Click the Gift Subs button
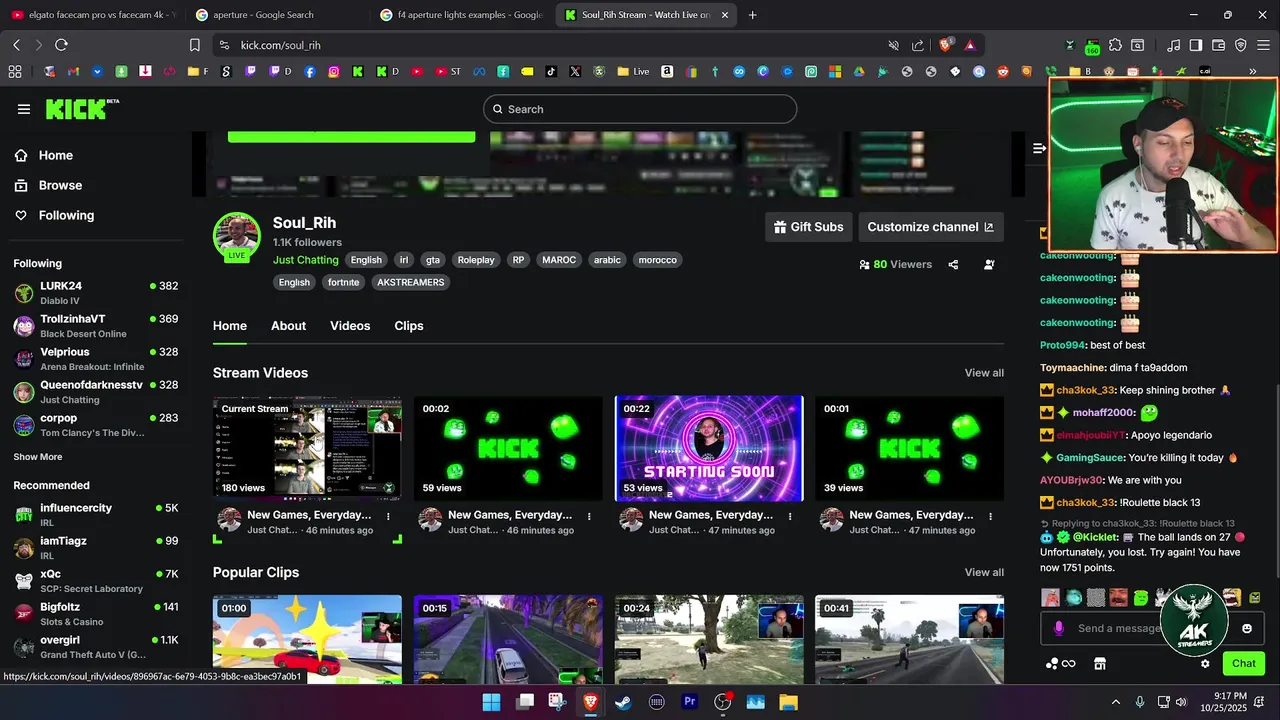This screenshot has height=720, width=1280. coord(808,227)
